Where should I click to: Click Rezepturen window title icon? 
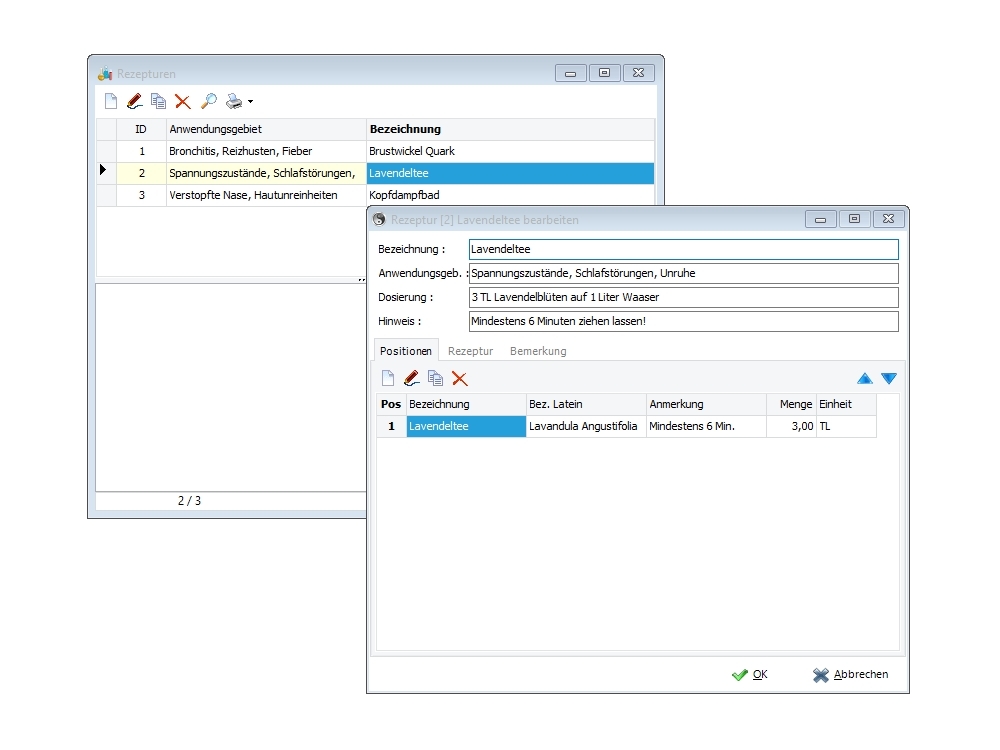pyautogui.click(x=105, y=74)
